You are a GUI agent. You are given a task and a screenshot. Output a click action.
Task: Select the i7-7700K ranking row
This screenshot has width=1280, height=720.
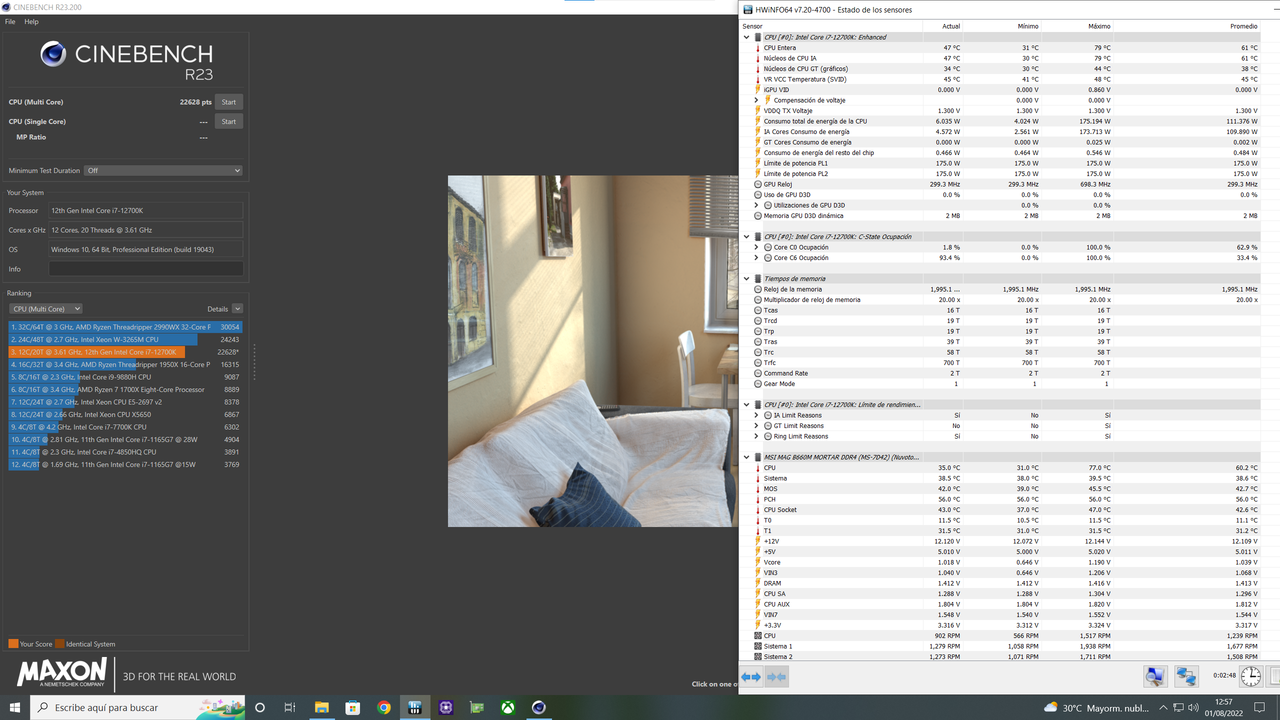point(125,427)
